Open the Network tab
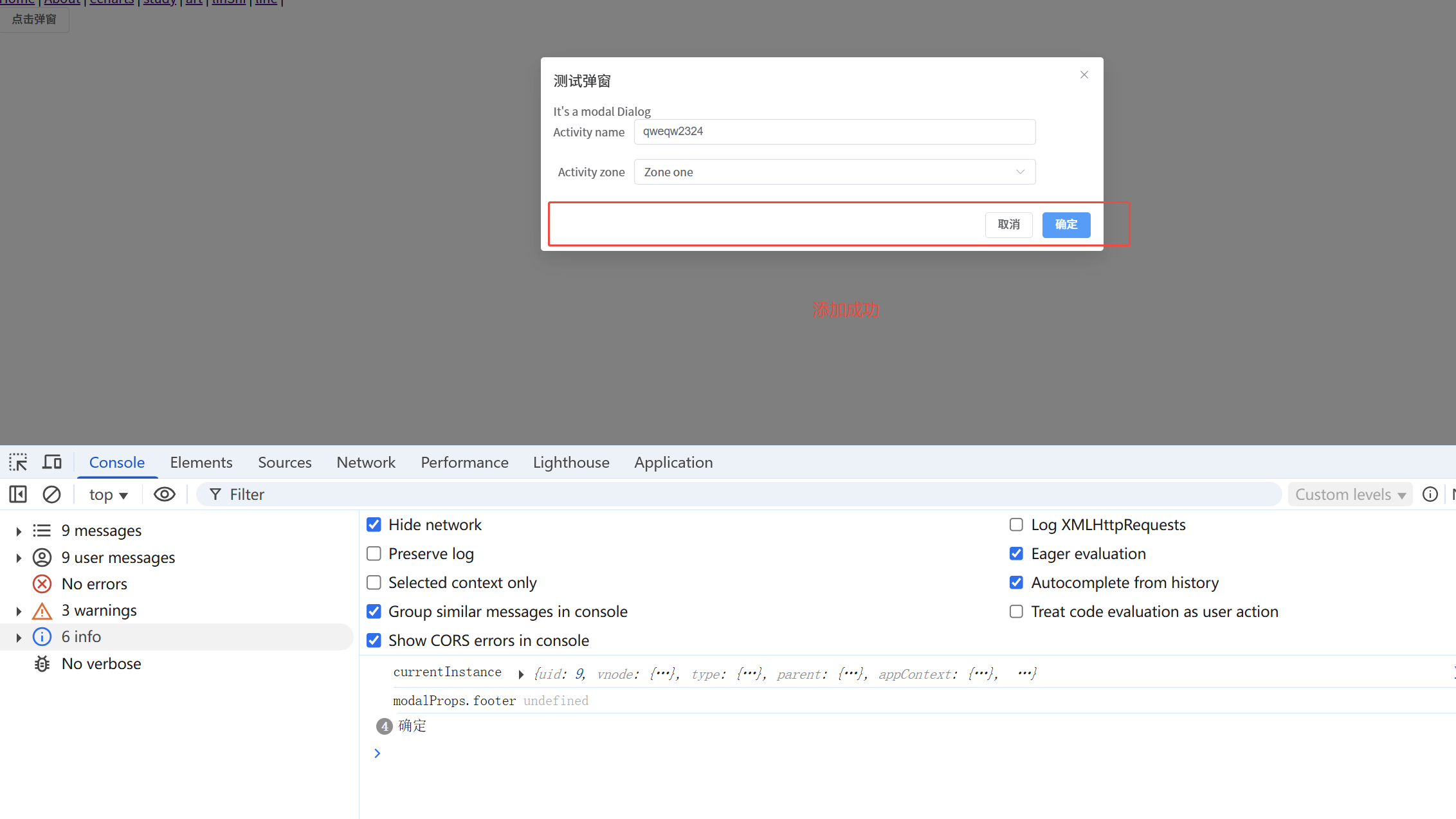The image size is (1456, 819). tap(366, 462)
